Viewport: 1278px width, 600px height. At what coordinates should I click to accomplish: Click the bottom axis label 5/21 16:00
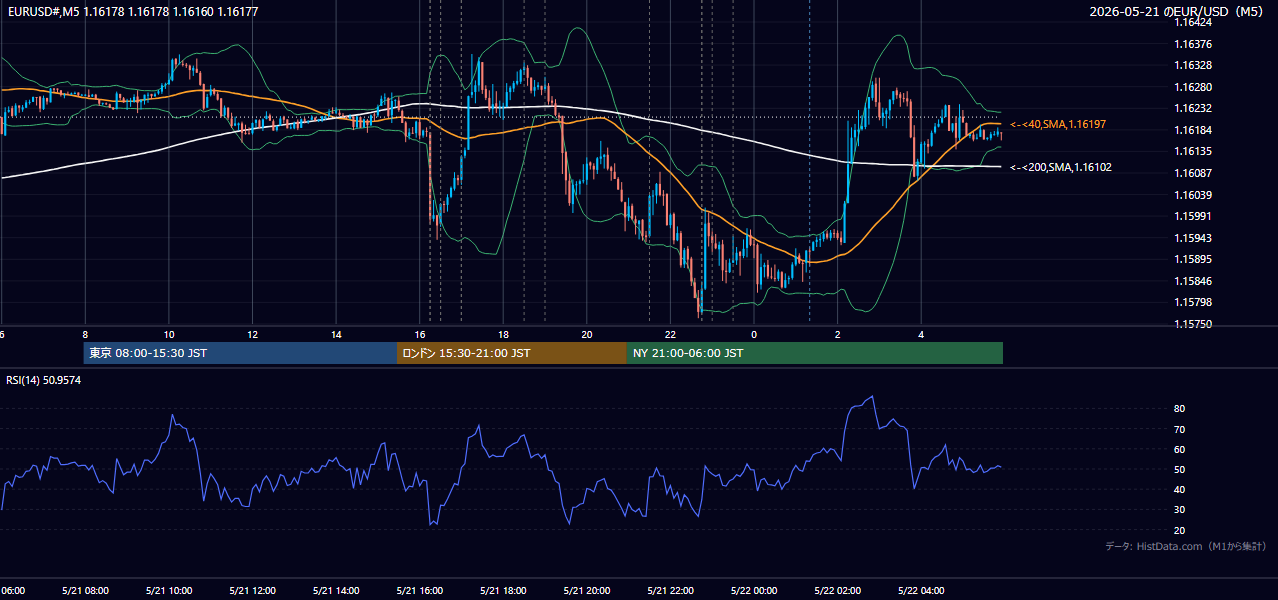tap(419, 591)
